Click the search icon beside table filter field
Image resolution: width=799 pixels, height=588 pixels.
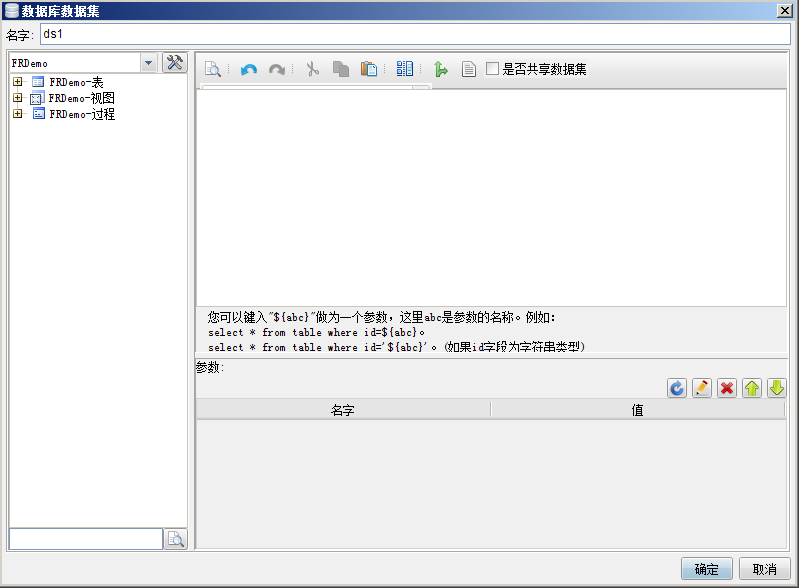176,539
